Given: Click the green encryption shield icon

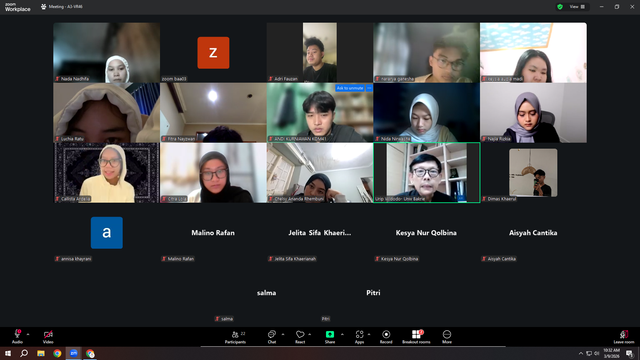Looking at the screenshot, I should pyautogui.click(x=560, y=7).
